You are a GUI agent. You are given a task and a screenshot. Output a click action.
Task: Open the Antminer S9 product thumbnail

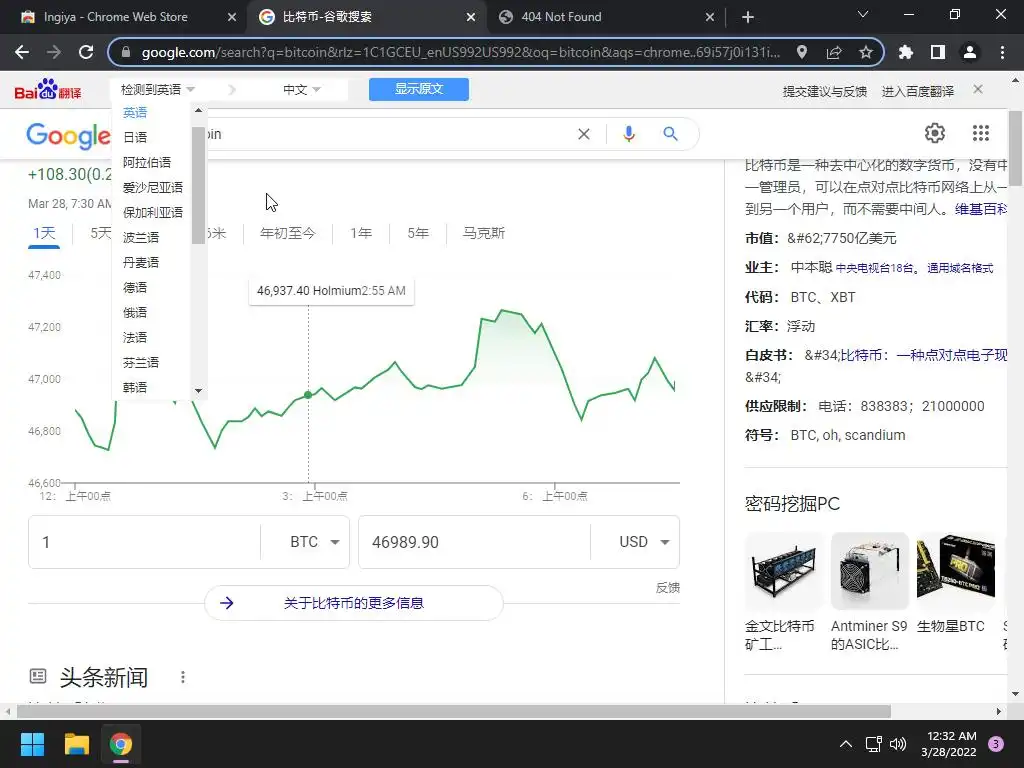click(869, 571)
